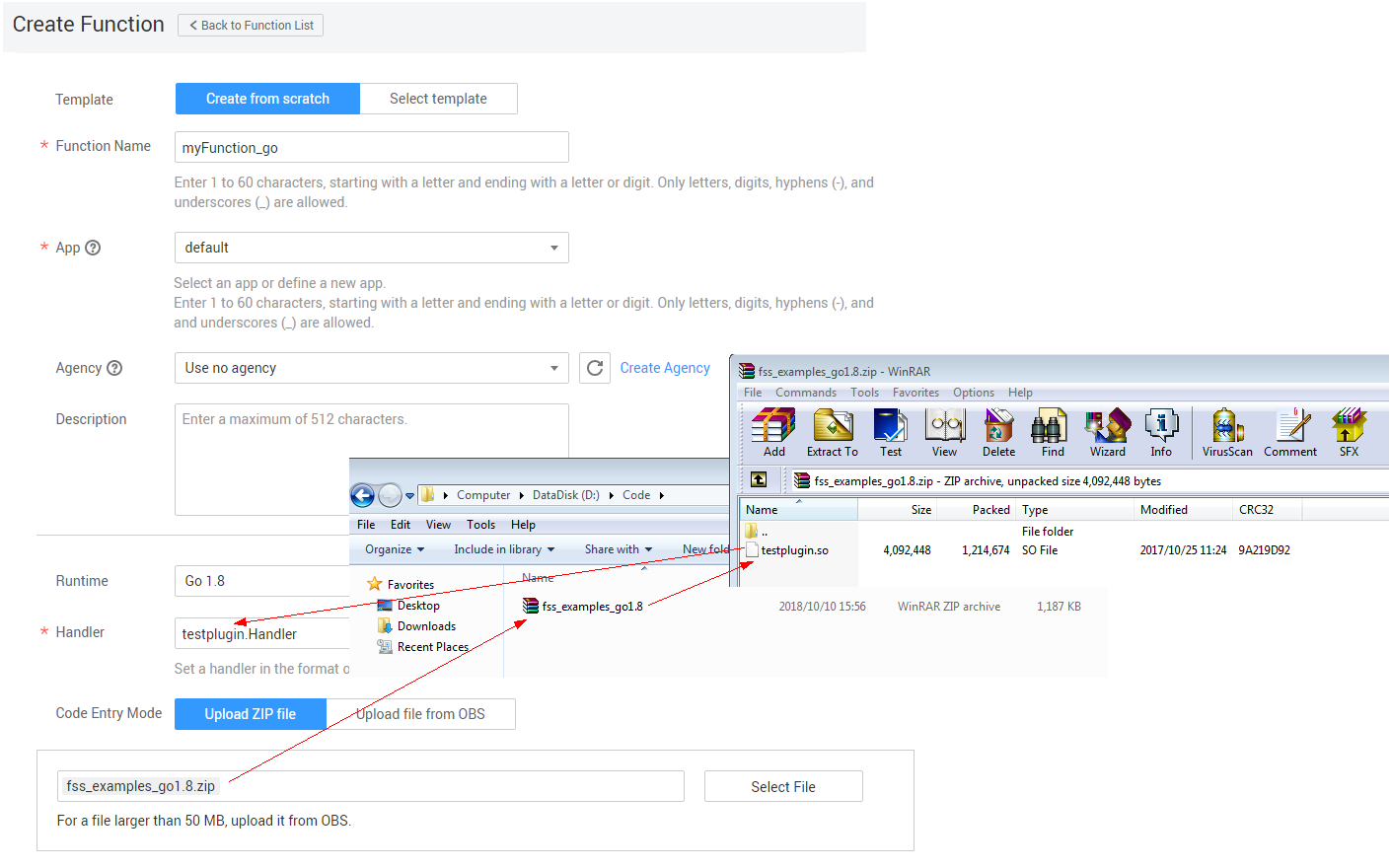
Task: Sort WinRAR list by Name column
Action: pos(798,510)
